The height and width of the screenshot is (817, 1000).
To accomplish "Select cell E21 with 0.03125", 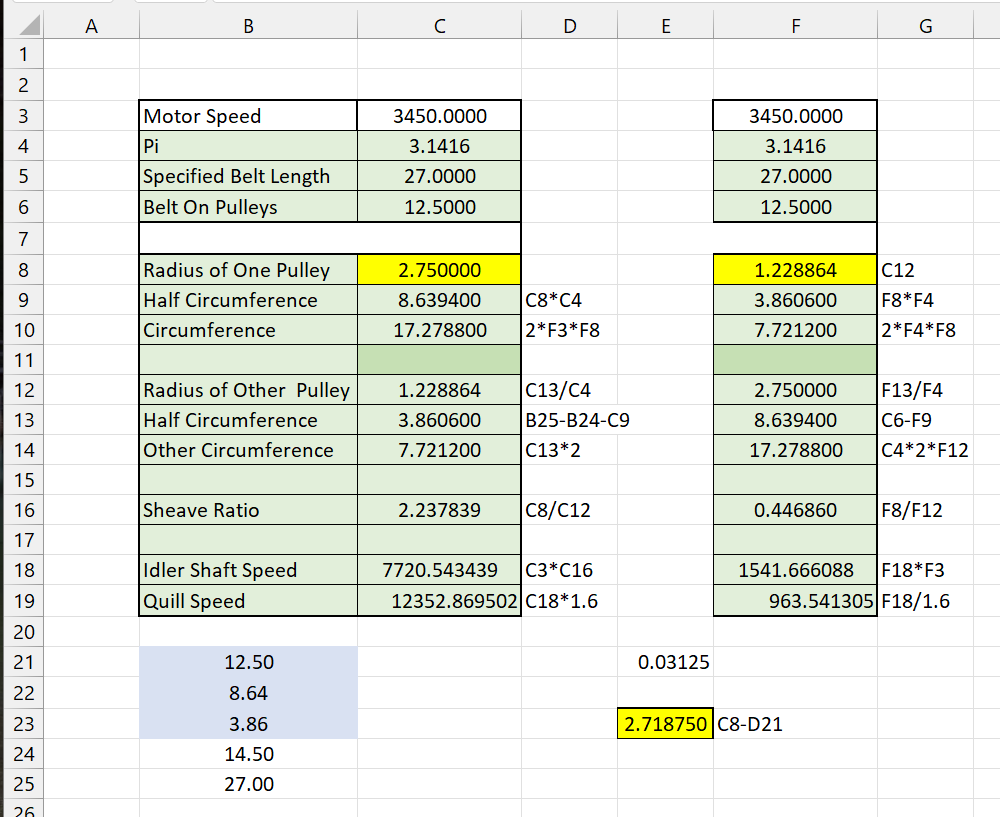I will (x=665, y=662).
